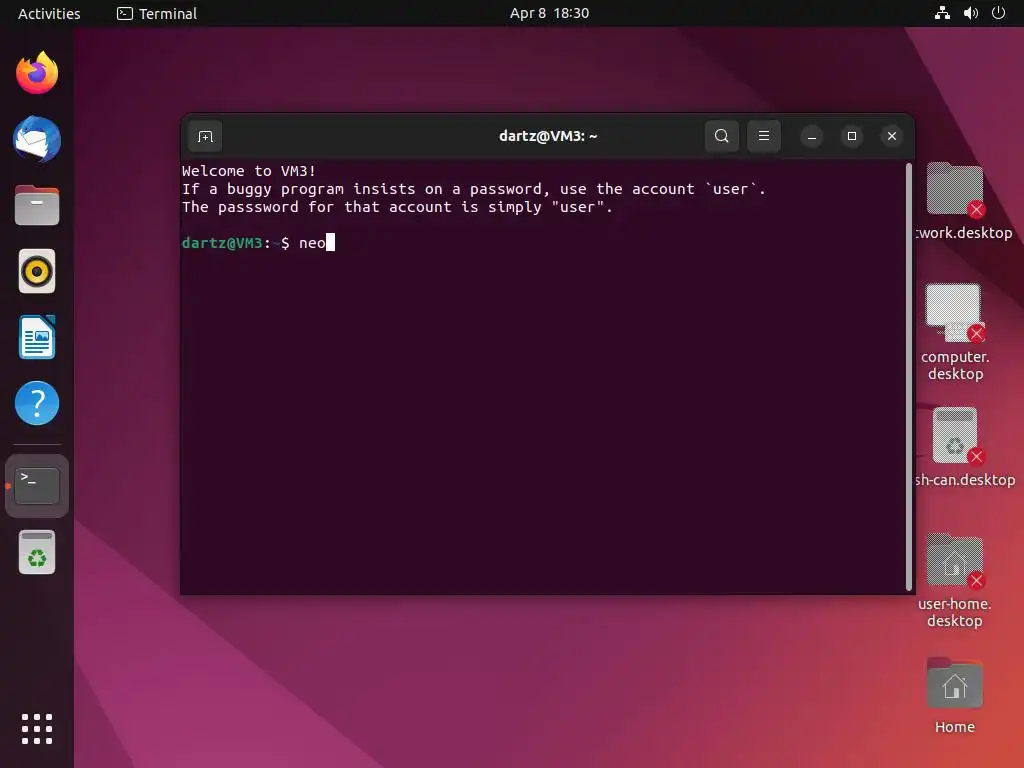1024x768 pixels.
Task: Click the volume speaker icon
Action: click(x=970, y=13)
